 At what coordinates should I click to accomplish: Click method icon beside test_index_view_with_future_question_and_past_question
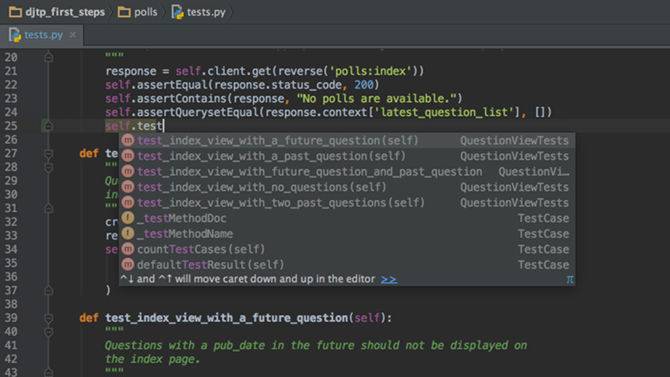tap(128, 171)
